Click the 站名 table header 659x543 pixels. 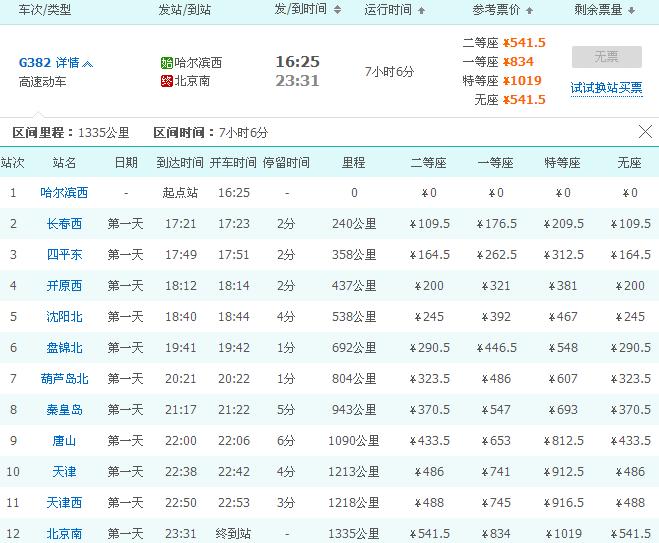(64, 163)
